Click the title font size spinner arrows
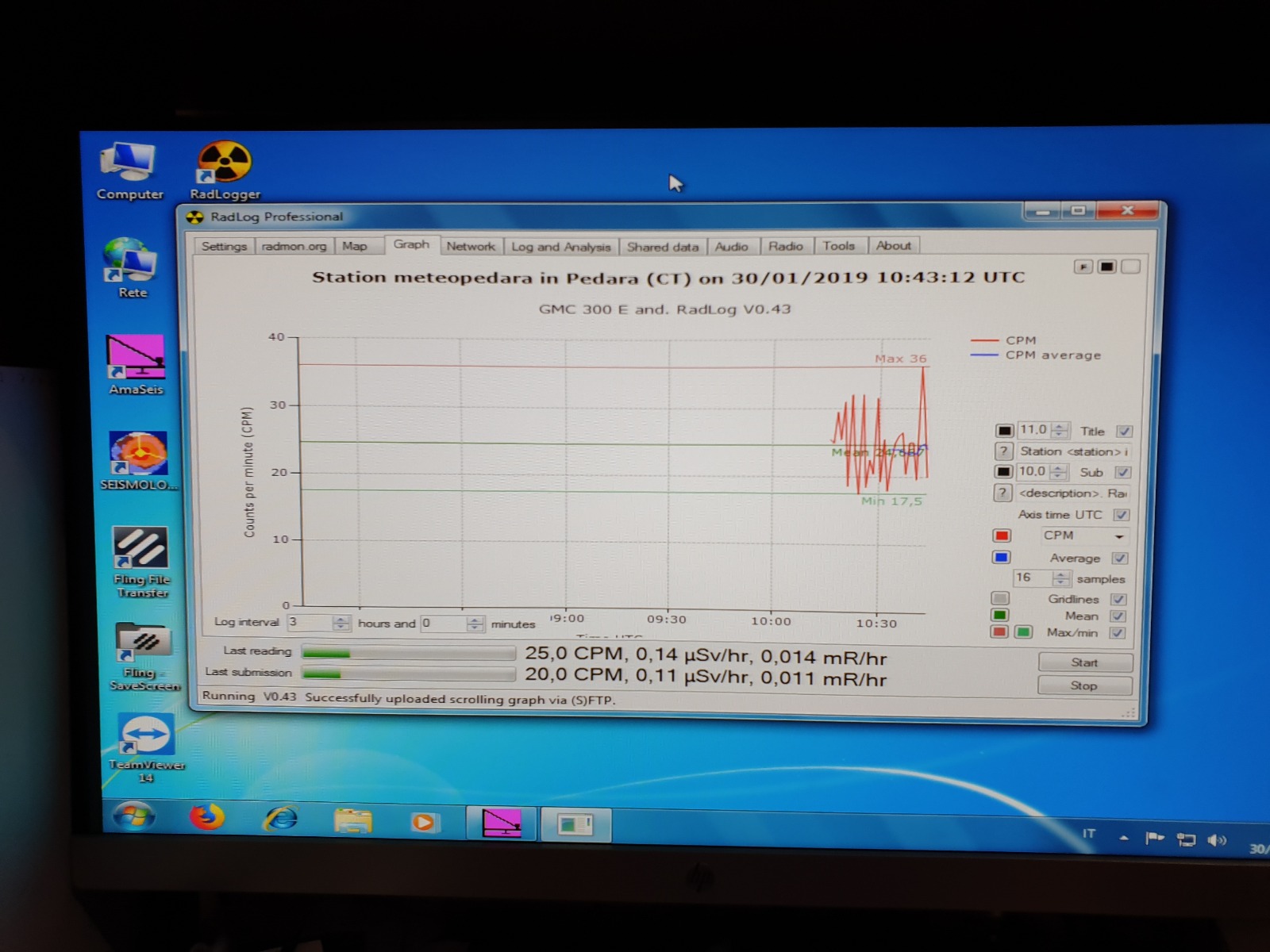 [1060, 431]
